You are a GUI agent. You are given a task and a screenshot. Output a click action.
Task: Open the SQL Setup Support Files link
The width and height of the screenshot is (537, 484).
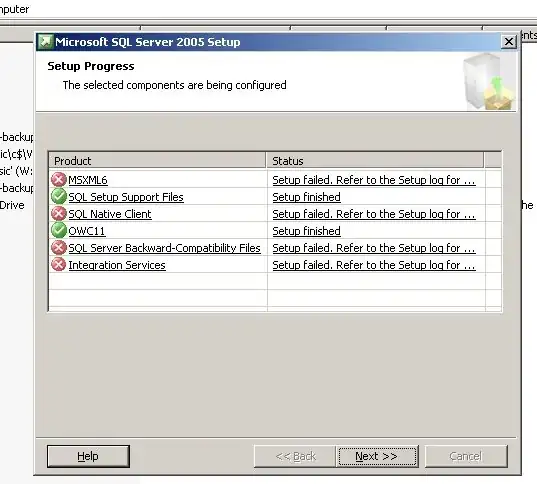126,197
